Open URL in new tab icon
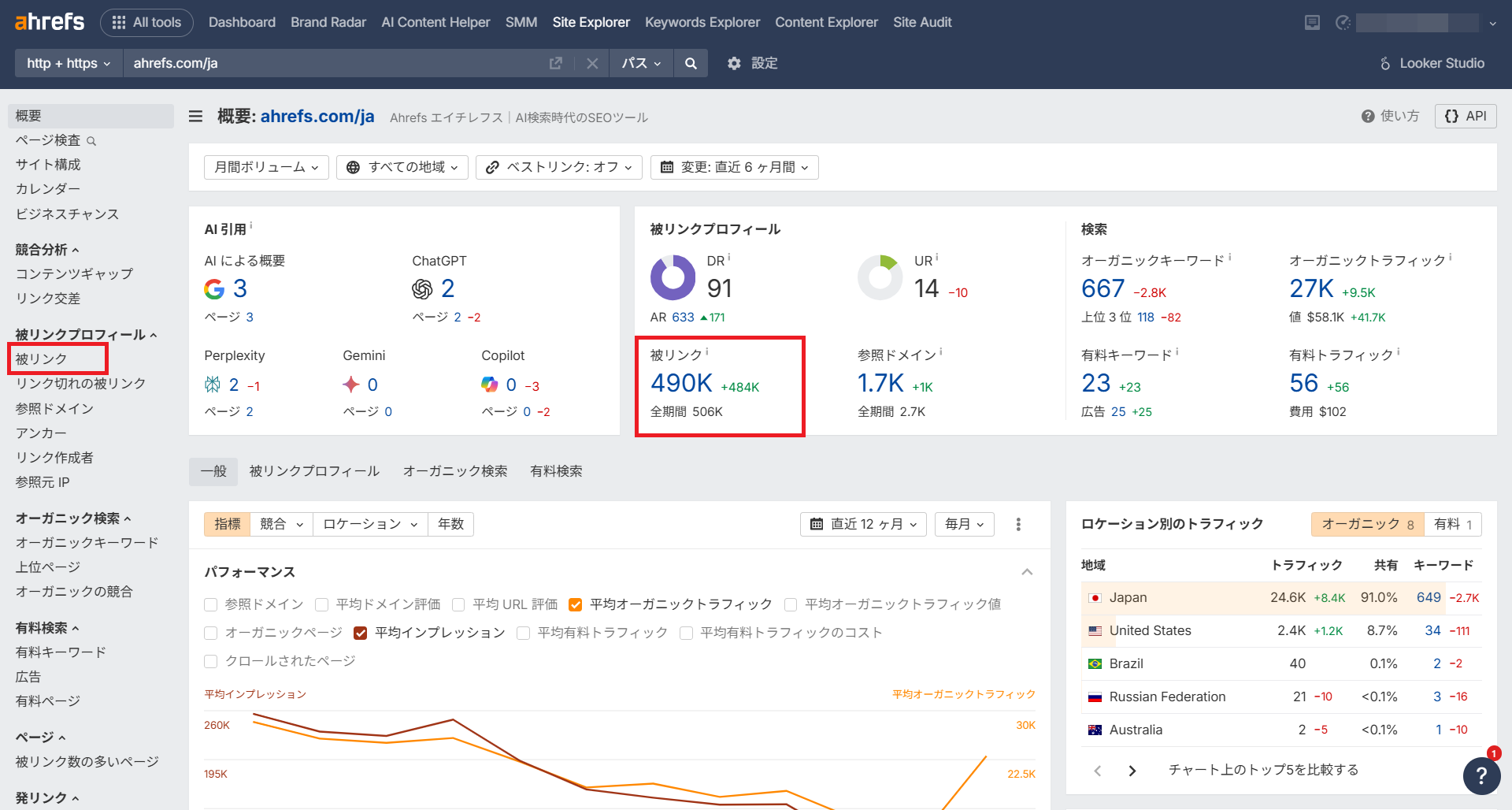The image size is (1512, 810). (556, 63)
